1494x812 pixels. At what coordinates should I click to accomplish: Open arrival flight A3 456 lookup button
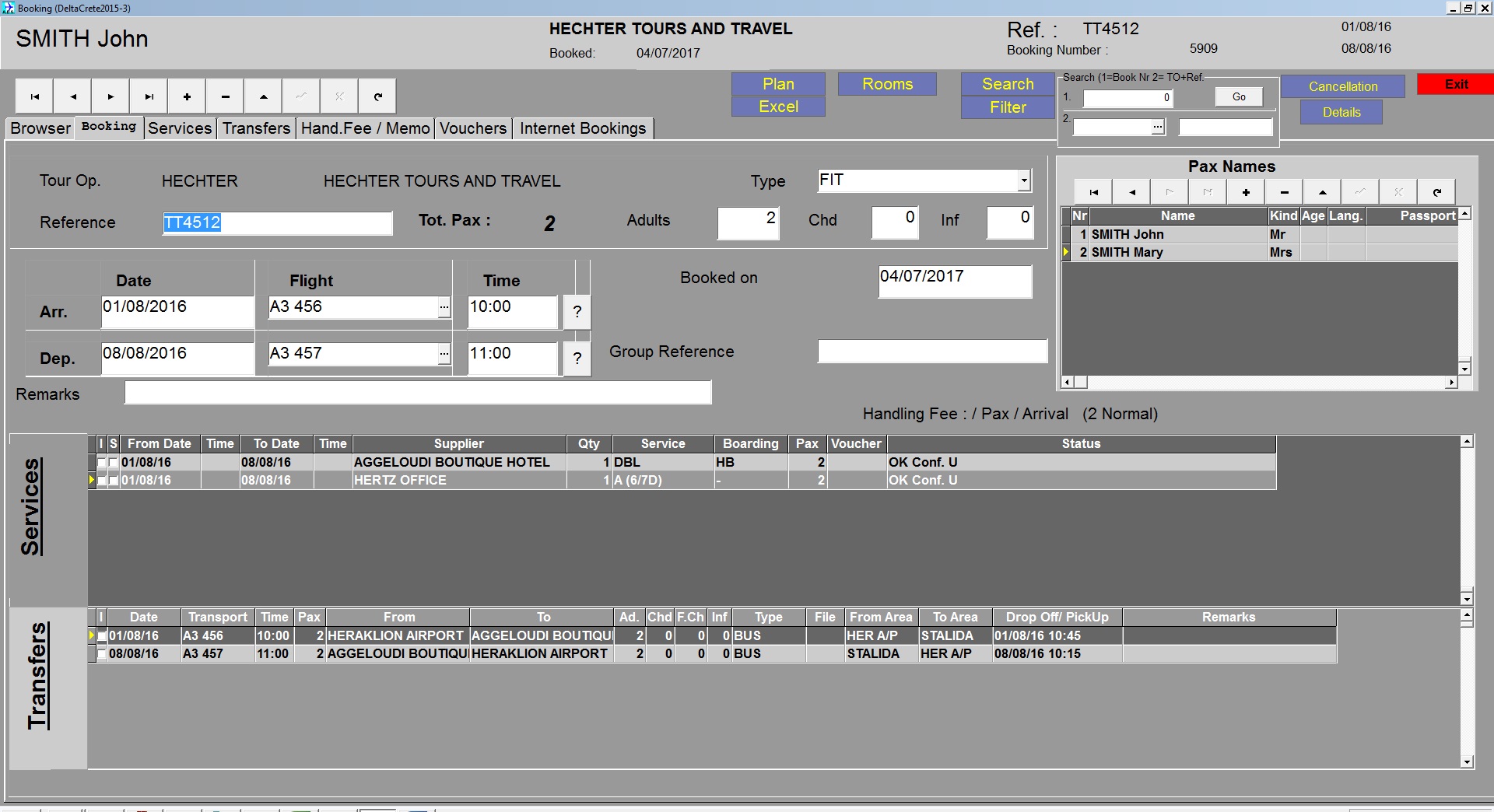(444, 307)
